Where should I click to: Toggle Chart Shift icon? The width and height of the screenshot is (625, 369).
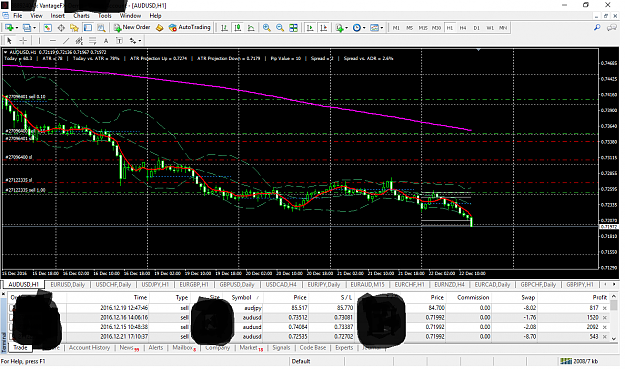point(323,27)
